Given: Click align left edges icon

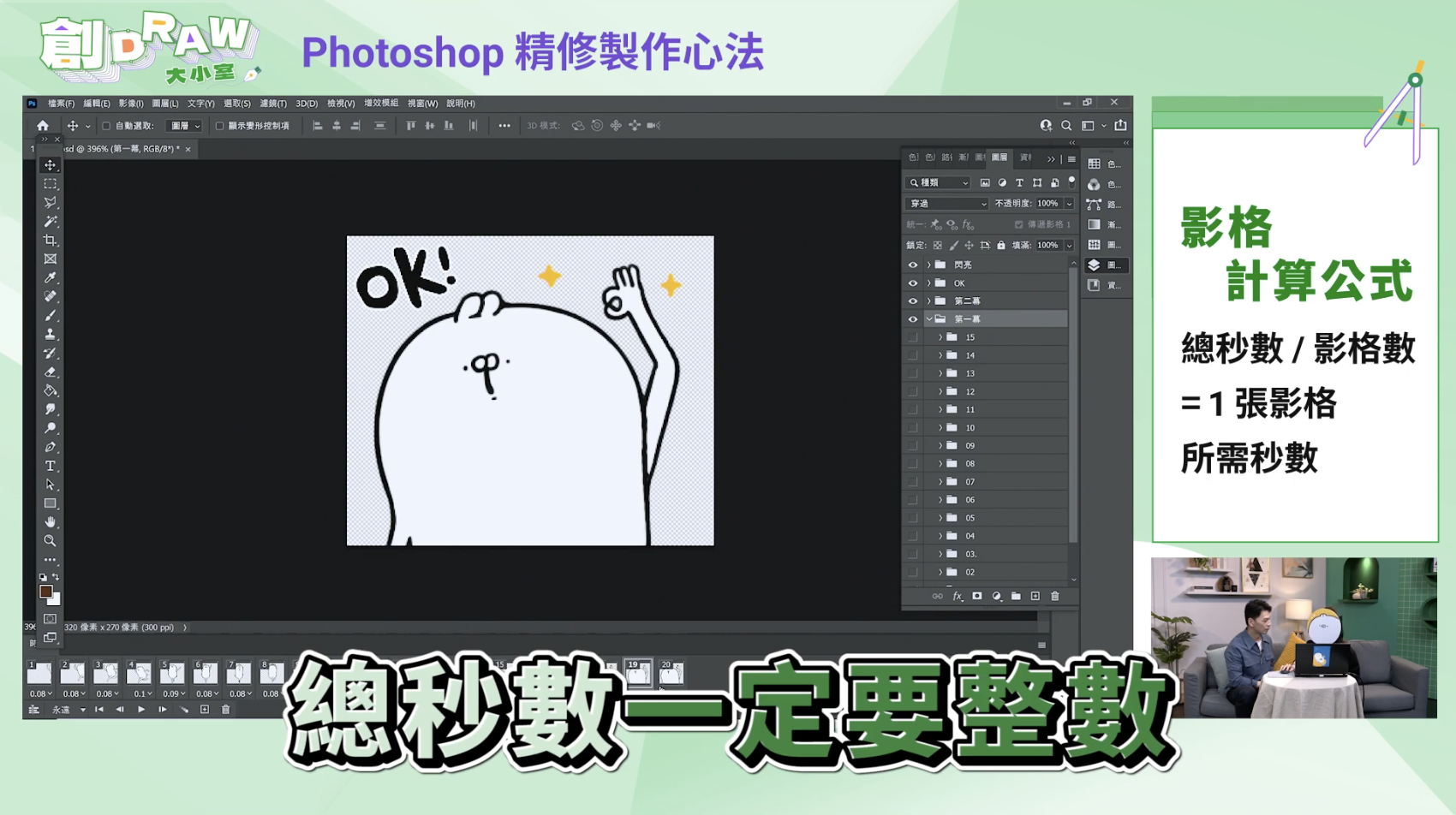Looking at the screenshot, I should click(317, 126).
